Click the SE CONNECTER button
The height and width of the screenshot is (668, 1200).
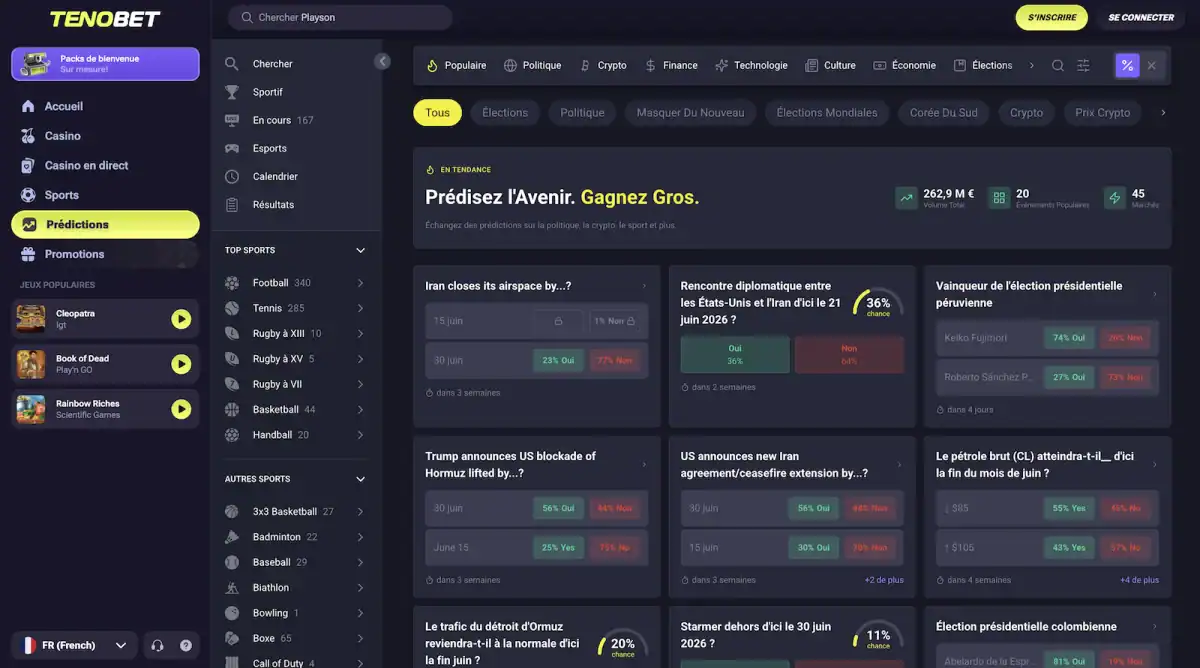[1141, 17]
